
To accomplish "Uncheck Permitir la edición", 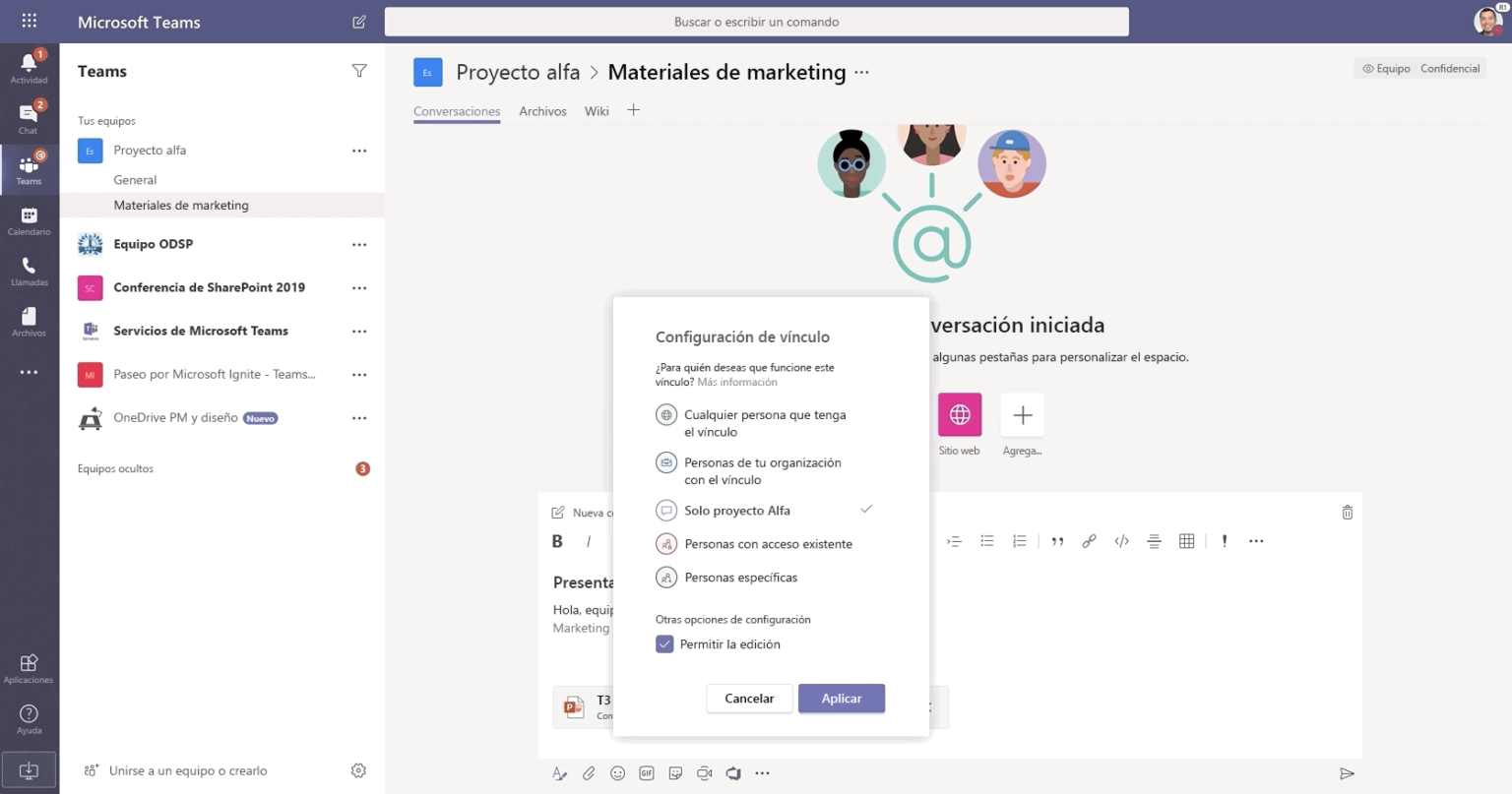I will point(664,644).
